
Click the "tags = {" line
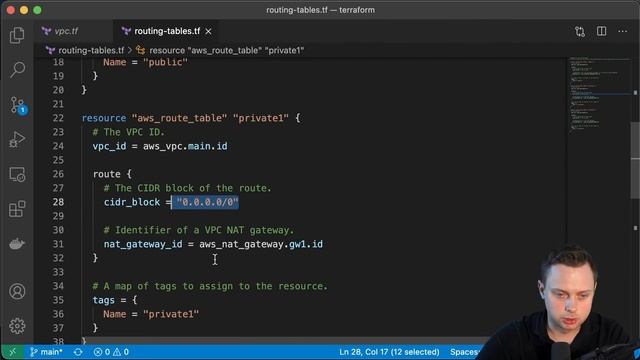point(115,300)
